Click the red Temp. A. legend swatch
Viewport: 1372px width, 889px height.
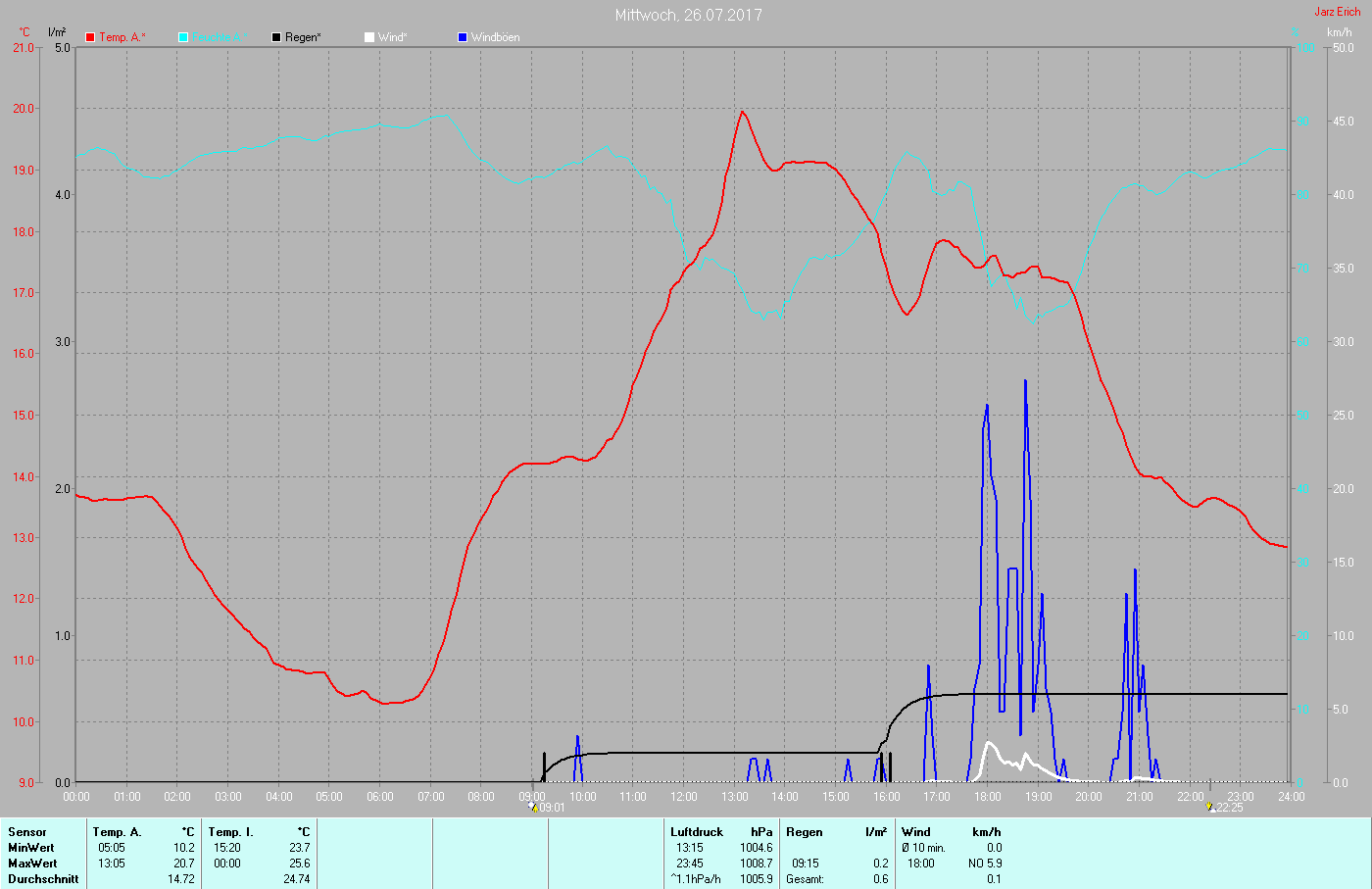point(90,37)
